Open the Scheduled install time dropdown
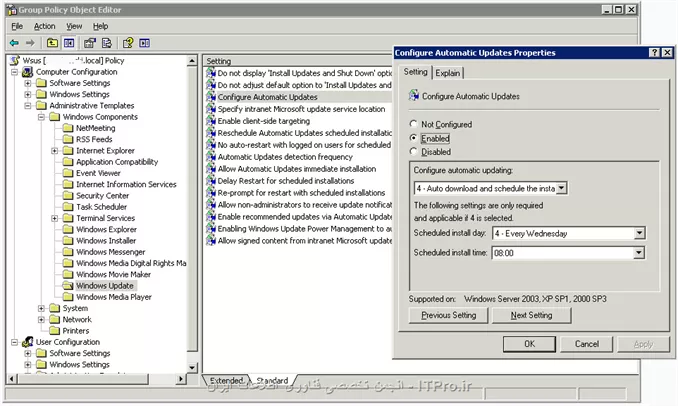Viewport: 678px width, 406px height. [x=638, y=254]
